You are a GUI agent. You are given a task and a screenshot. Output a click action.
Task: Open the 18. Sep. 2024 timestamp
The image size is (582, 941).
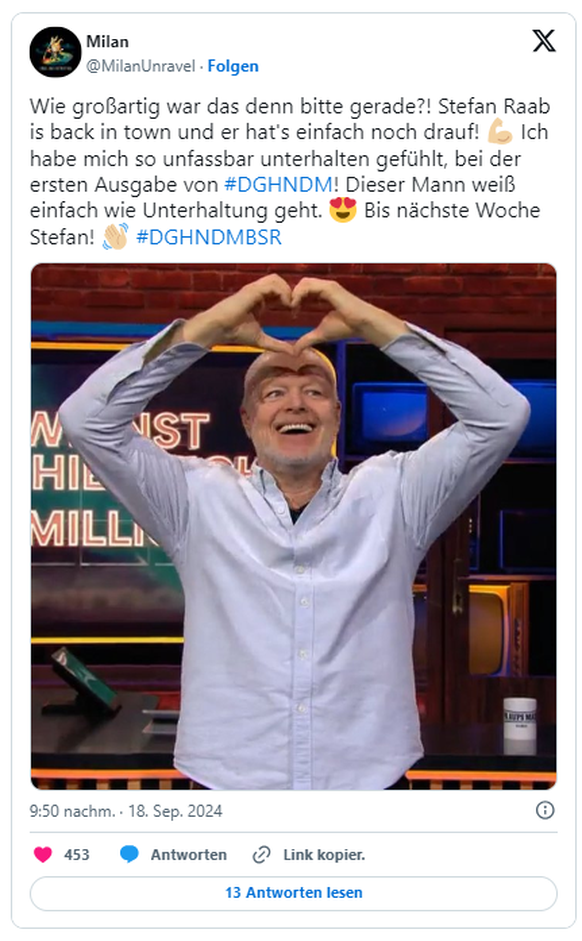pyautogui.click(x=175, y=811)
